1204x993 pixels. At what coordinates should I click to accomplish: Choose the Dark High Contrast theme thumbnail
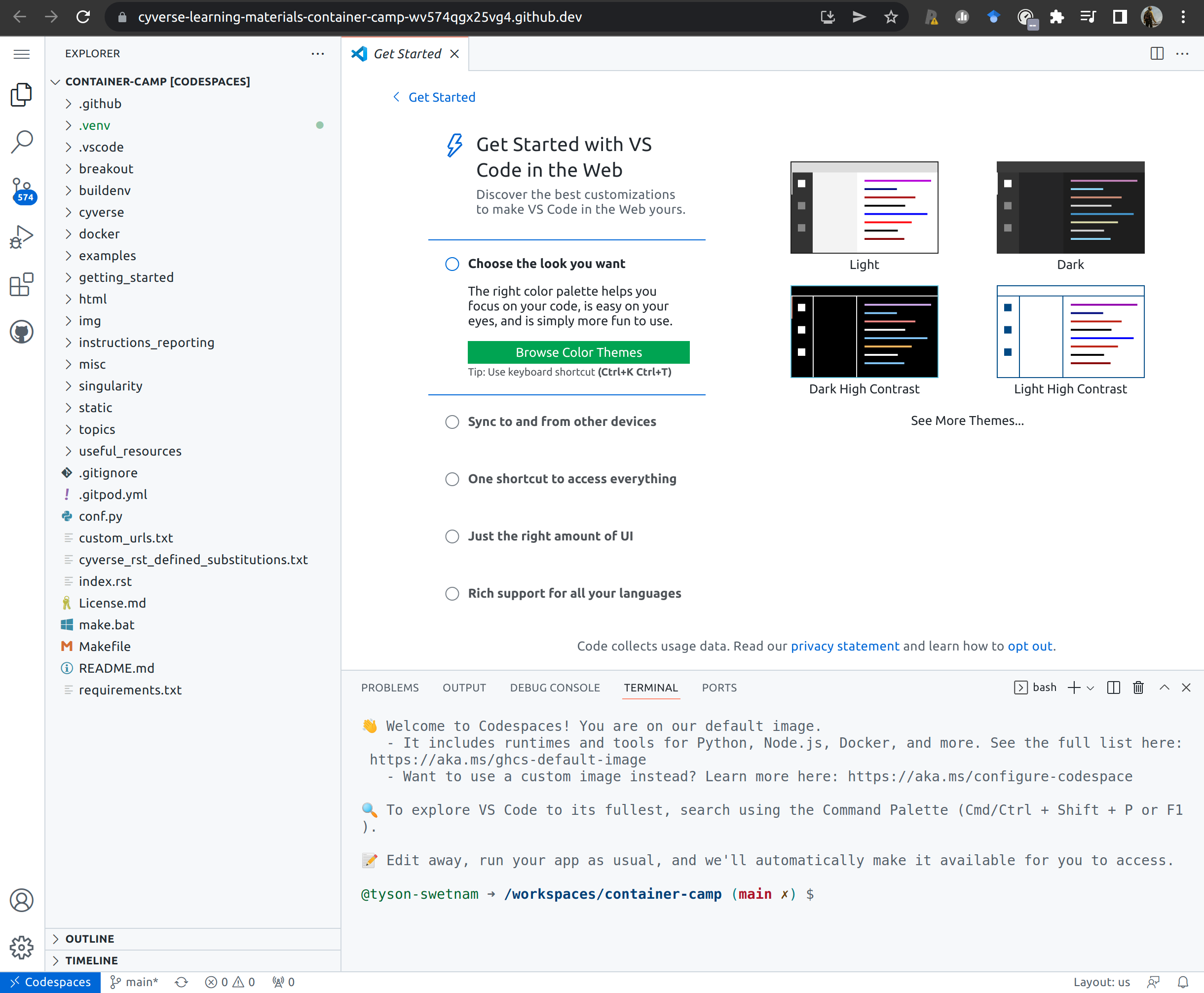864,332
